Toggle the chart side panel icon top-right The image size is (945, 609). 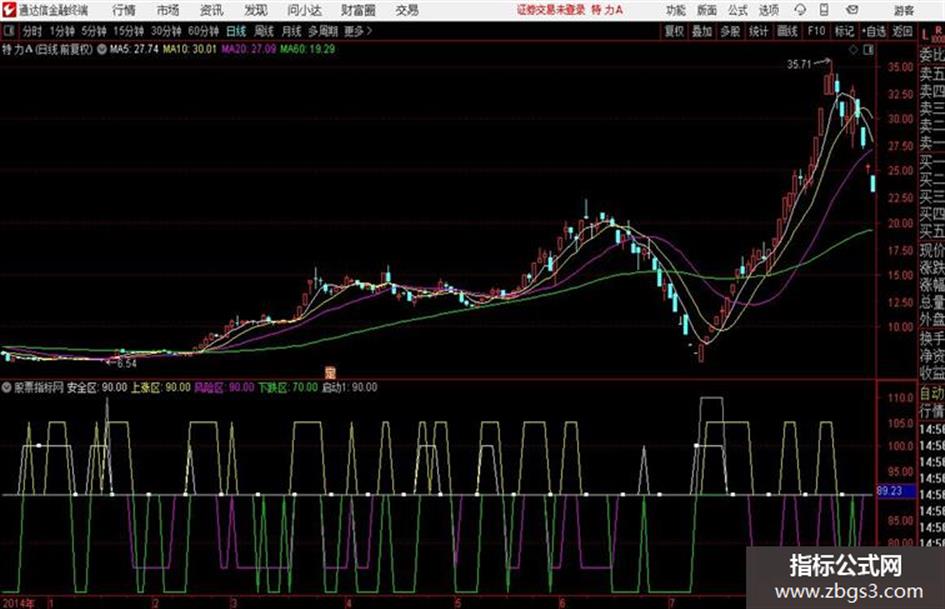point(868,50)
